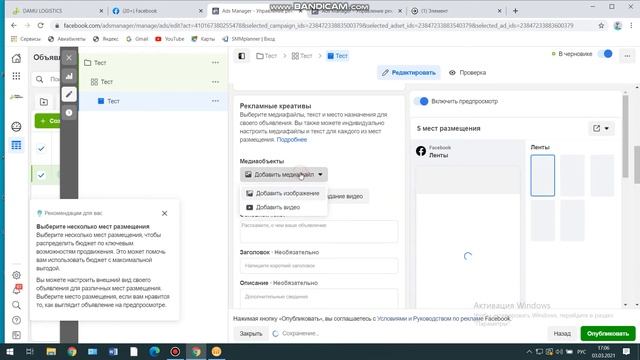Click the green create button
The height and width of the screenshot is (360, 640).
click(48, 121)
